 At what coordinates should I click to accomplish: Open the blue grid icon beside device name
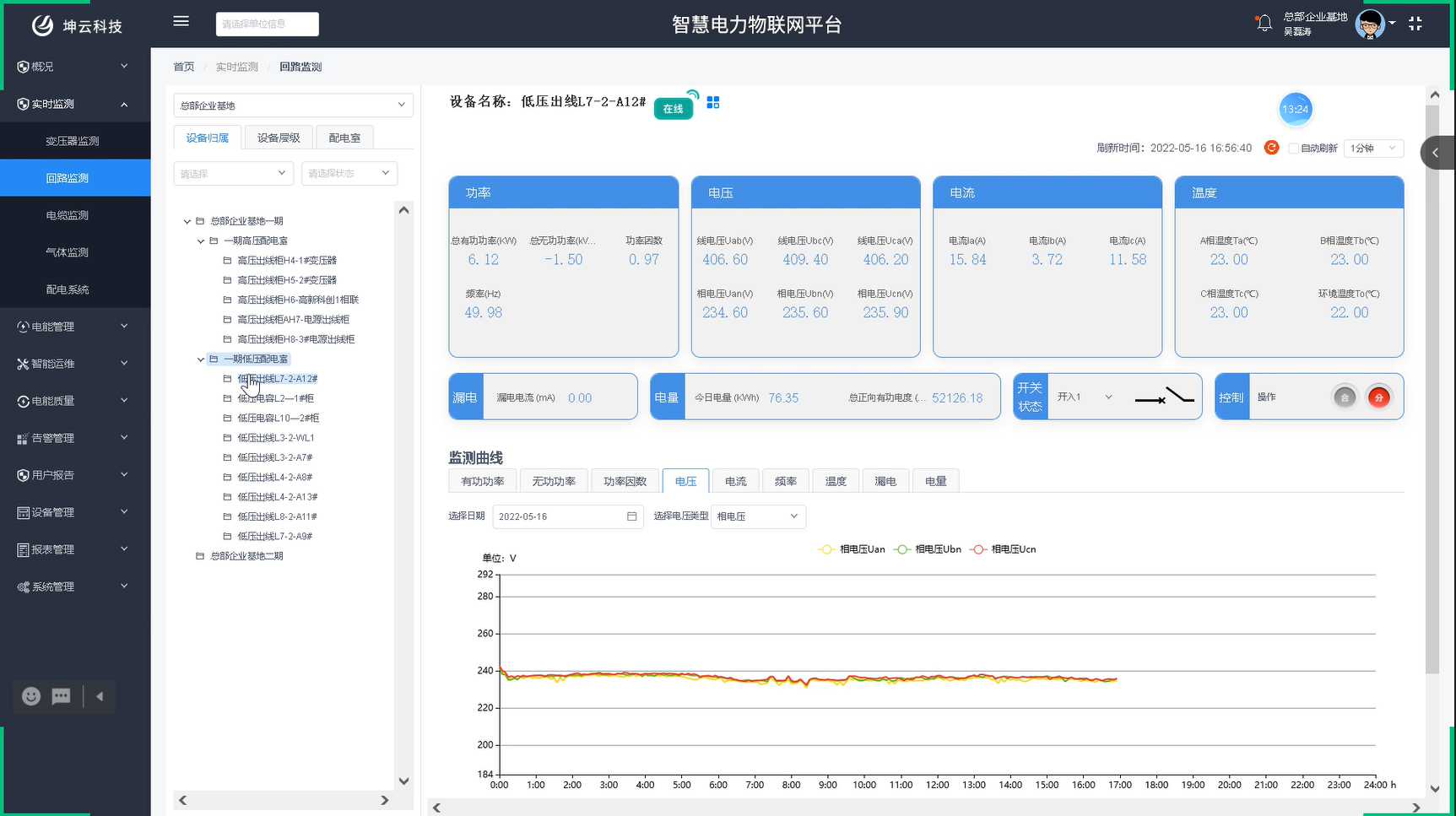pyautogui.click(x=713, y=102)
